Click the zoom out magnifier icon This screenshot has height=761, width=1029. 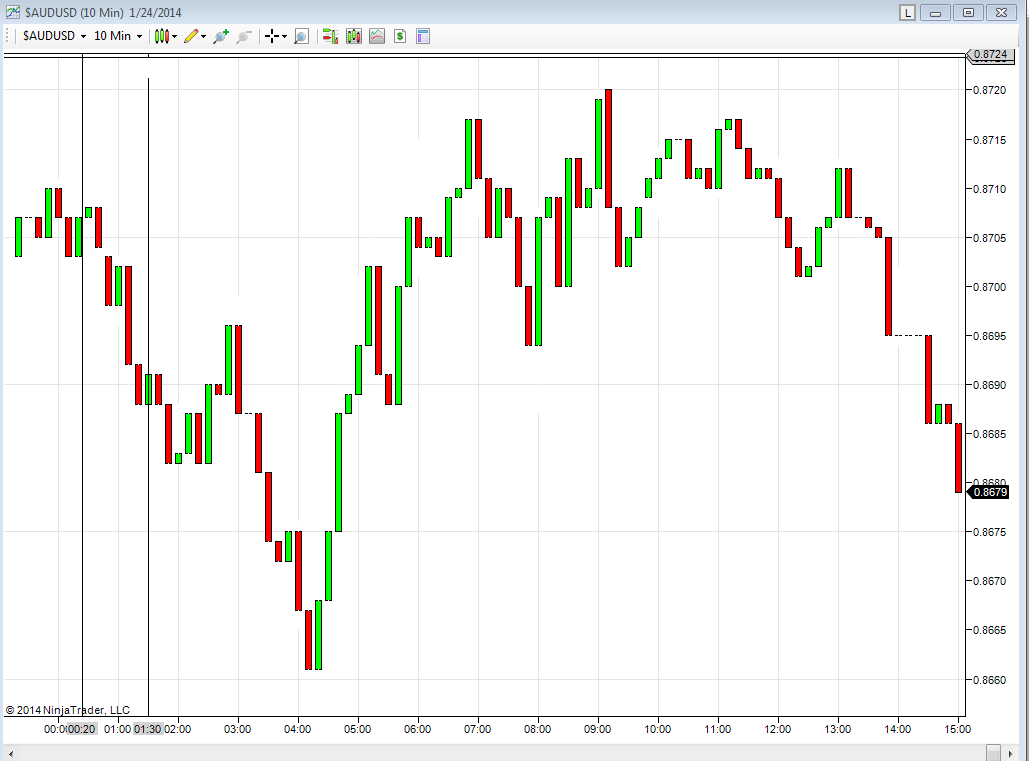(x=244, y=36)
